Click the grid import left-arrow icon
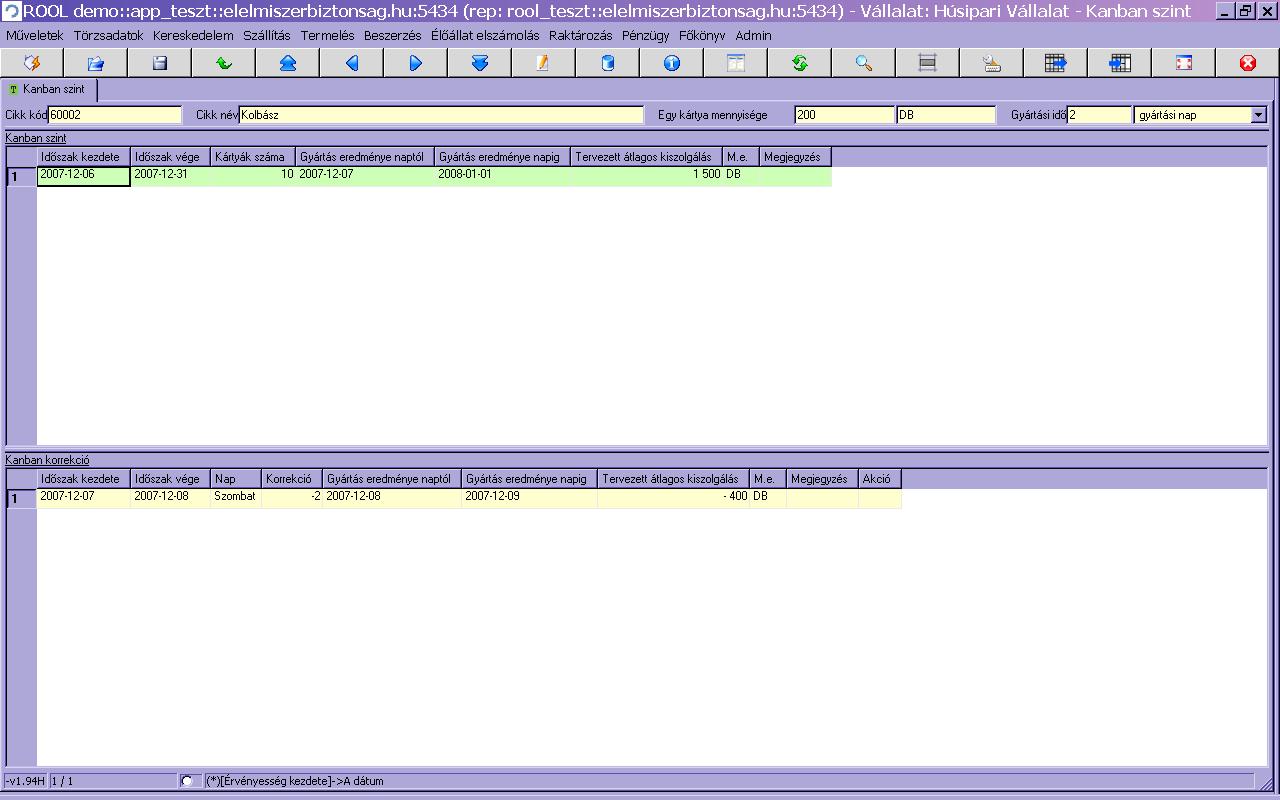Screen dimensions: 1280x800 (1120, 63)
